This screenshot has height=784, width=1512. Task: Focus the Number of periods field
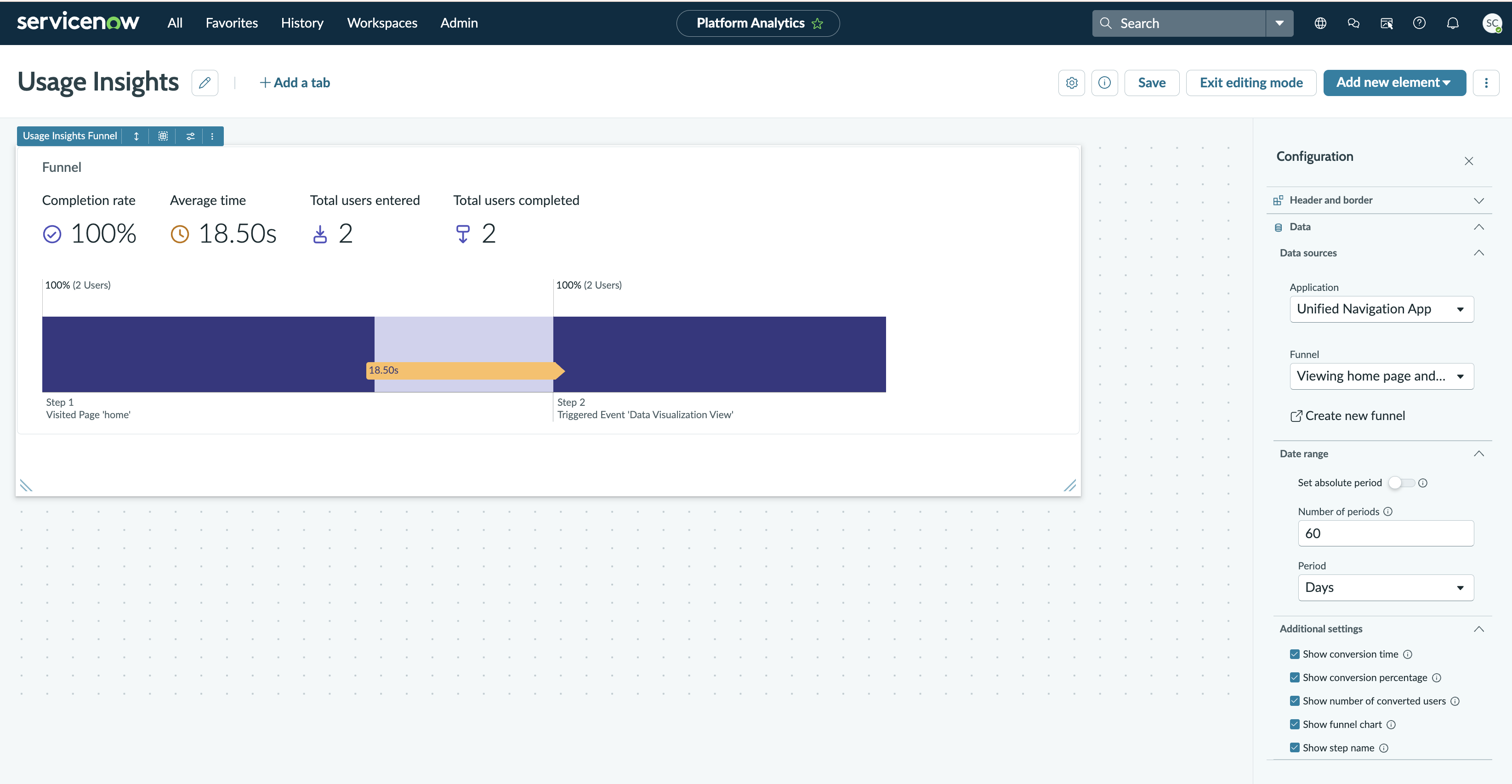[x=1386, y=534]
